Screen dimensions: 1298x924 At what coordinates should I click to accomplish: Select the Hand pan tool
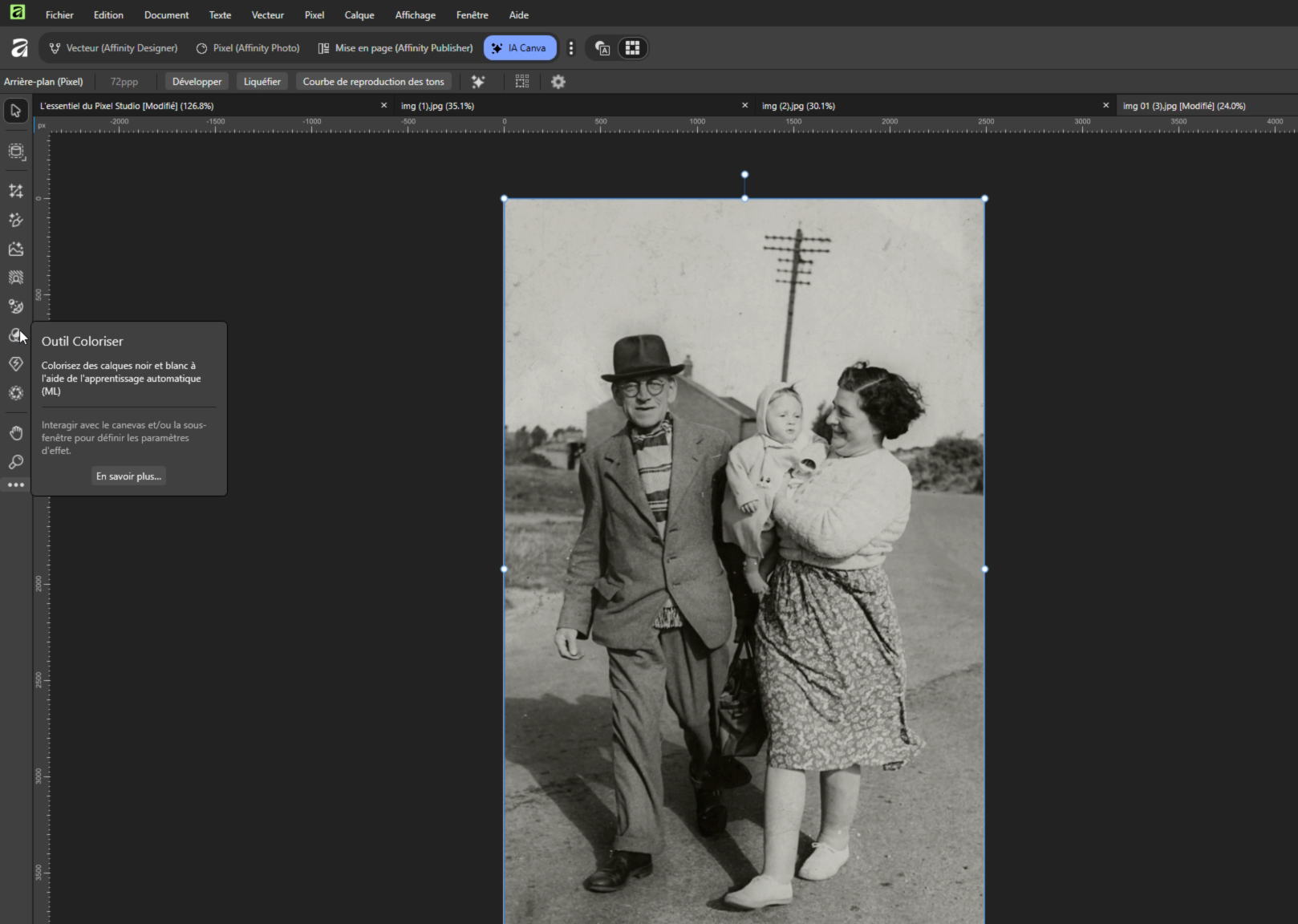(16, 433)
